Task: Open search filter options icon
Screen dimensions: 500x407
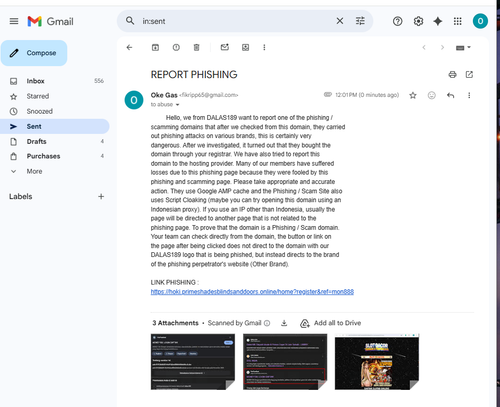Action: (360, 21)
